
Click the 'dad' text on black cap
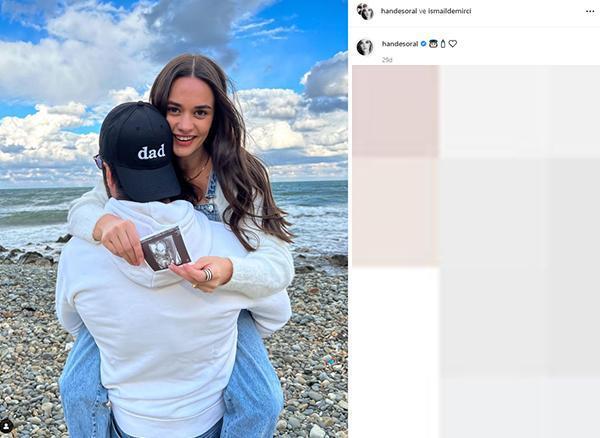(152, 152)
